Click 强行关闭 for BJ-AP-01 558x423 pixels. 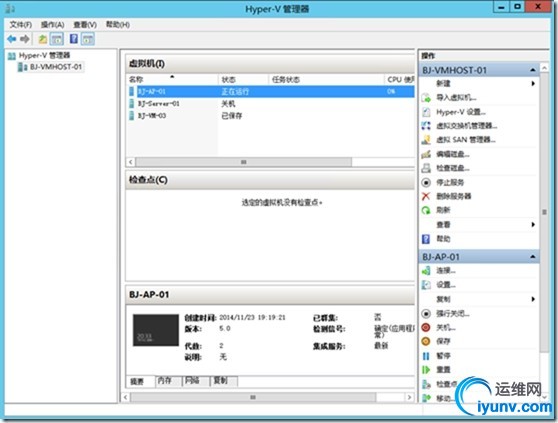pyautogui.click(x=452, y=313)
